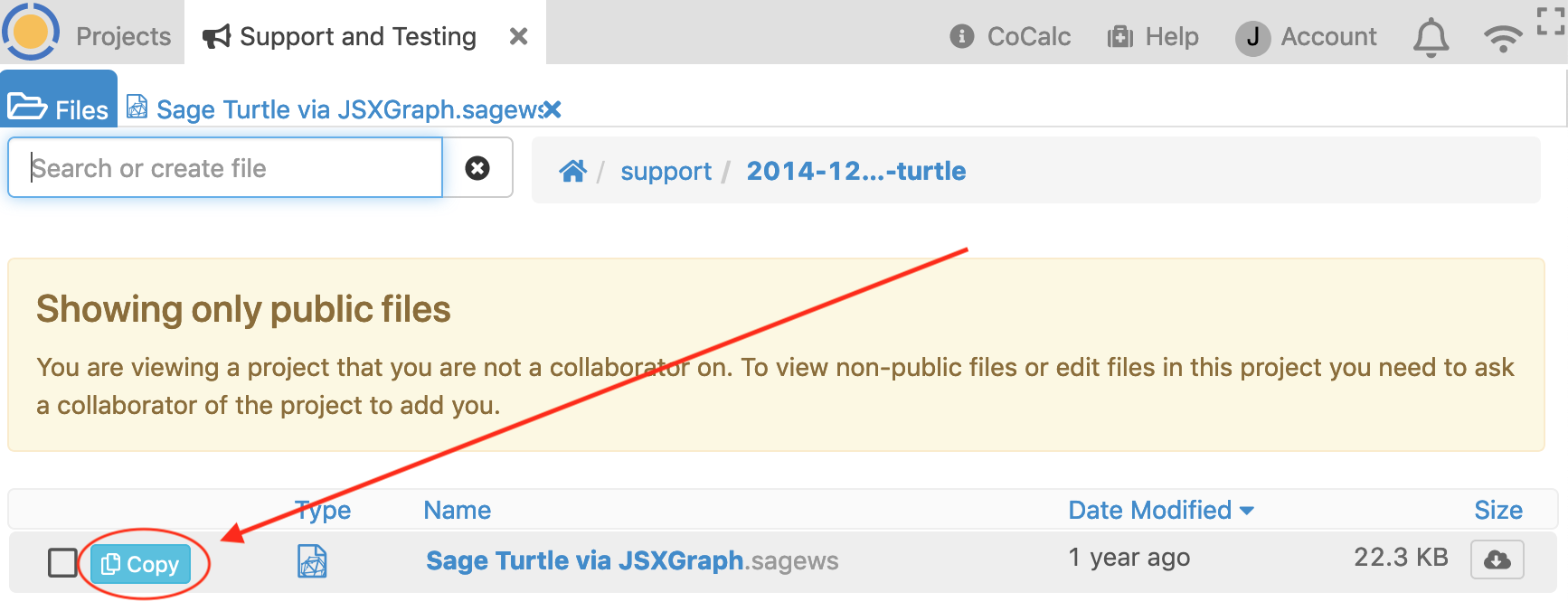Image resolution: width=1568 pixels, height=611 pixels.
Task: Click the CoCalc logo icon
Action: point(31,32)
